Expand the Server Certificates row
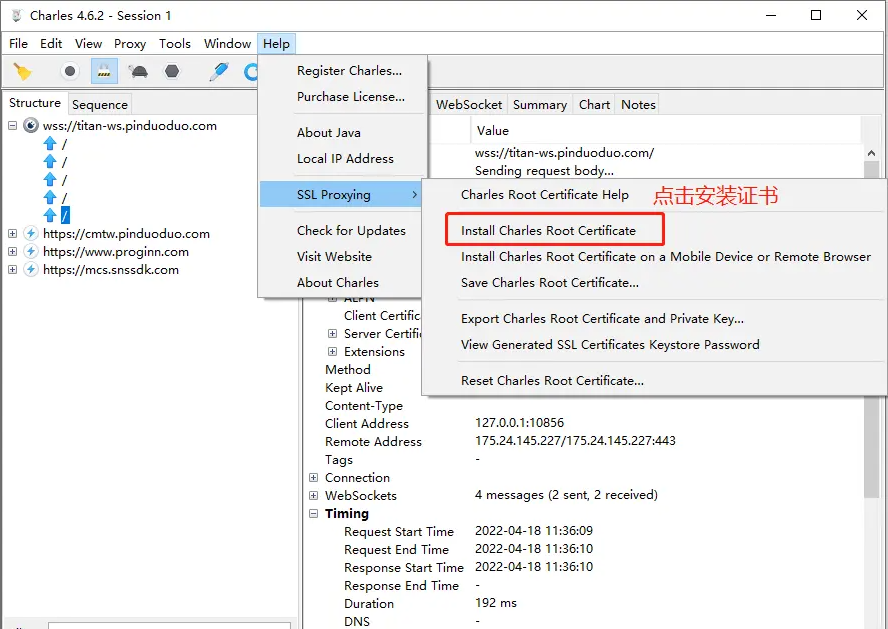The image size is (888, 629). [x=332, y=333]
